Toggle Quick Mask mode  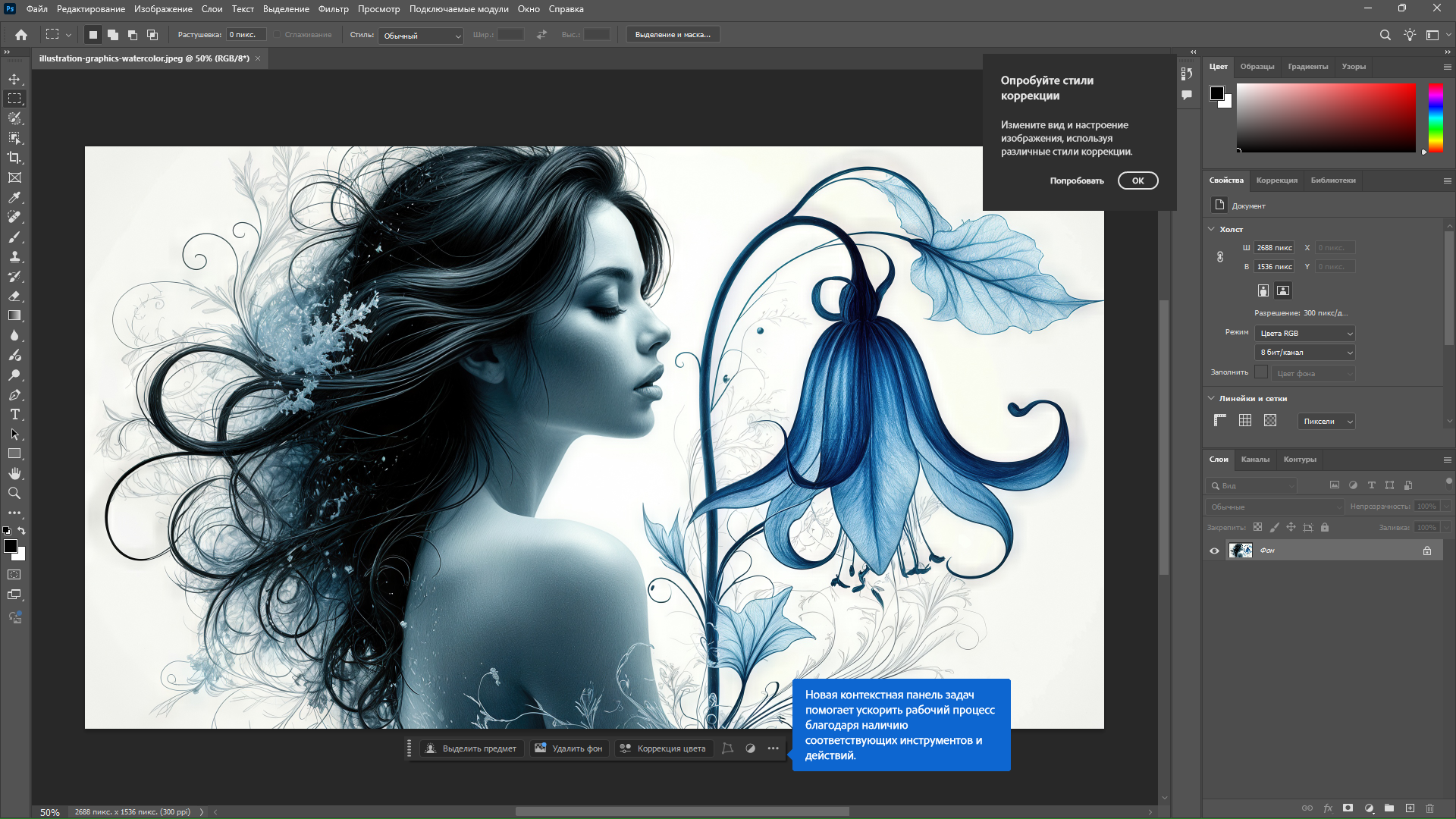(14, 575)
